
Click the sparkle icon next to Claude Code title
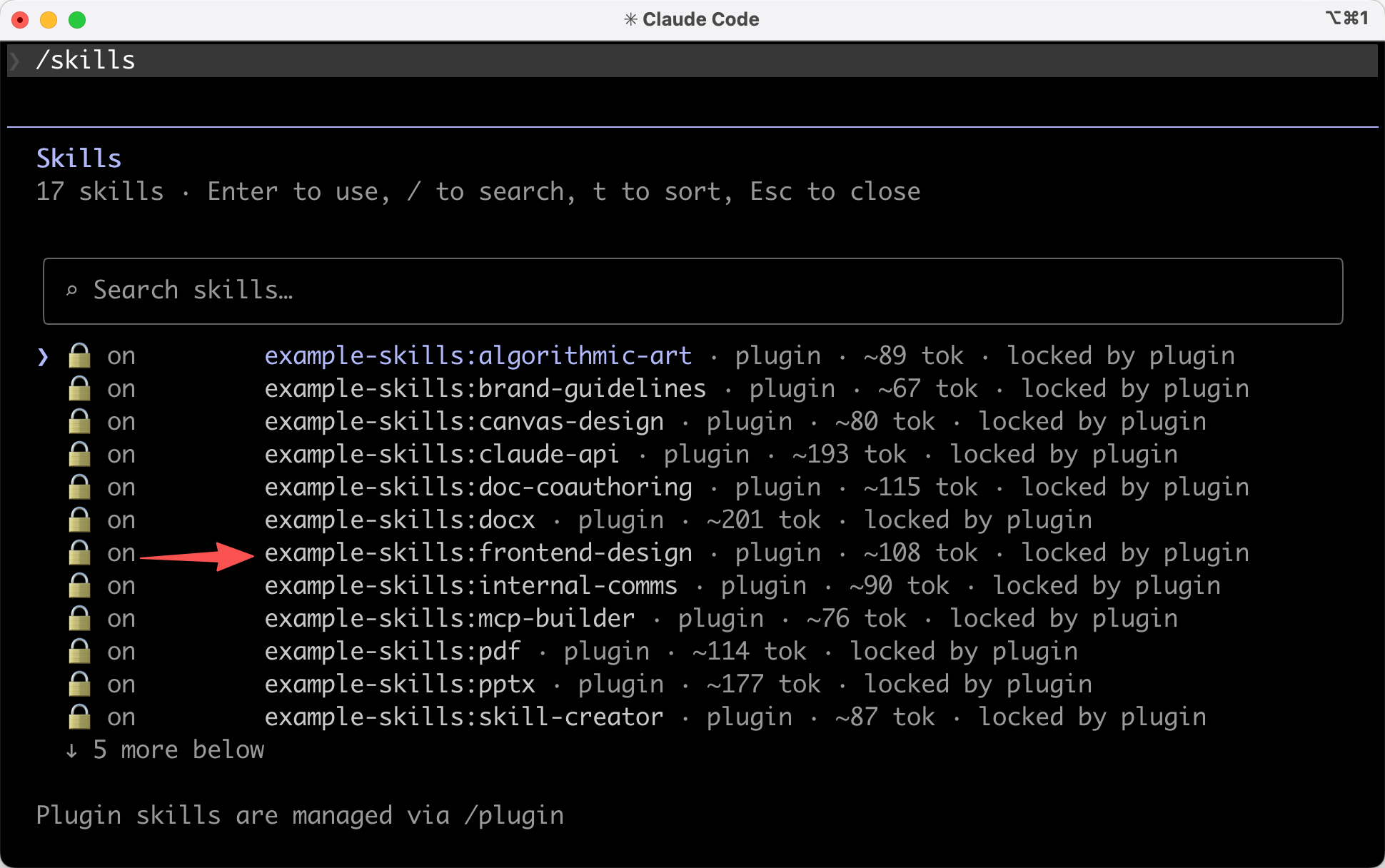(x=630, y=19)
